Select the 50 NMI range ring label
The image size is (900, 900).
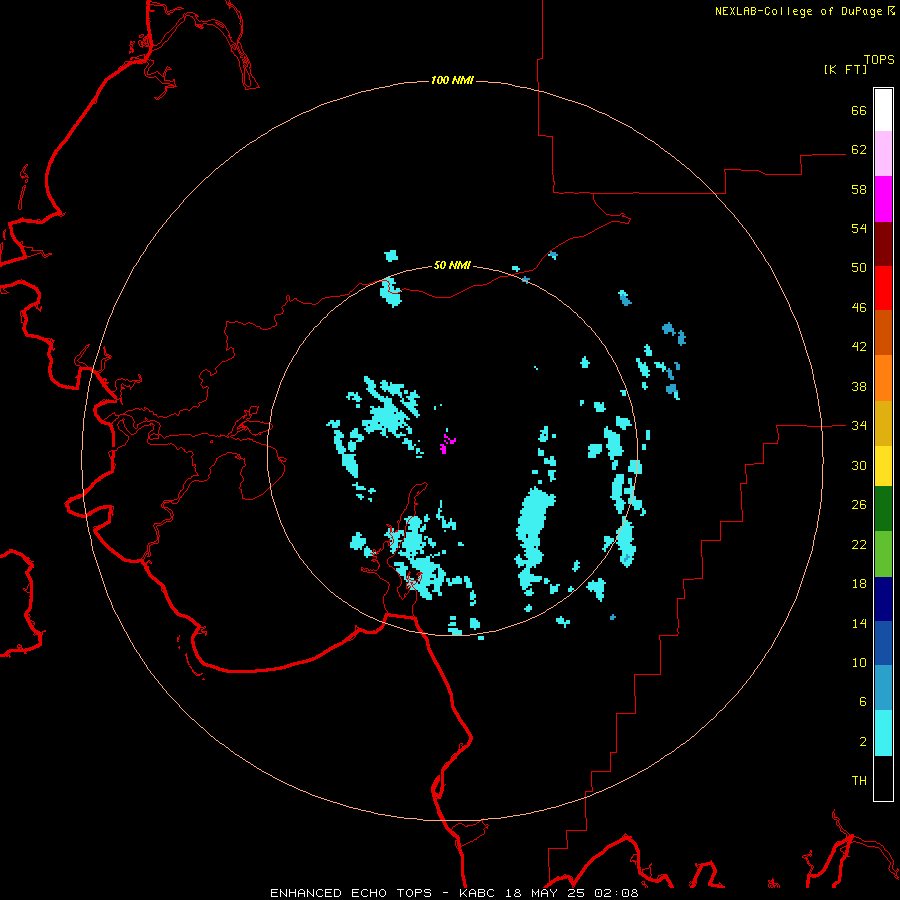click(452, 265)
